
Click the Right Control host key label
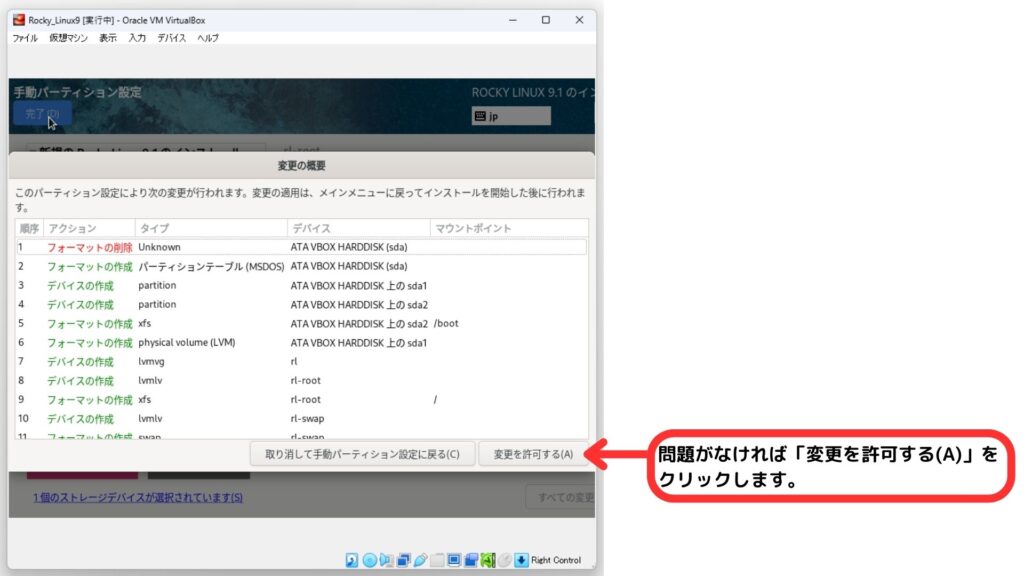(556, 560)
